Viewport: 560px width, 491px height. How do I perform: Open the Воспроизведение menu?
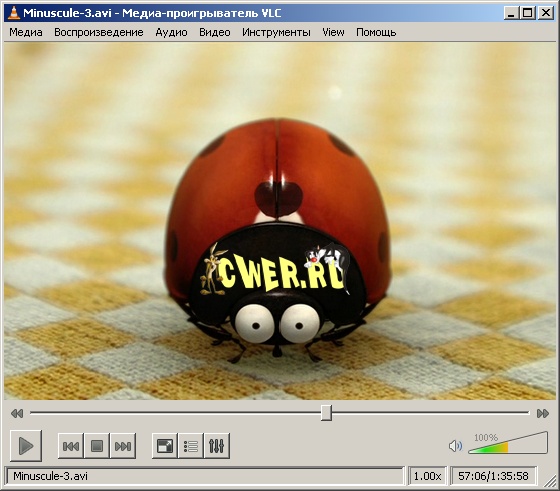point(99,32)
